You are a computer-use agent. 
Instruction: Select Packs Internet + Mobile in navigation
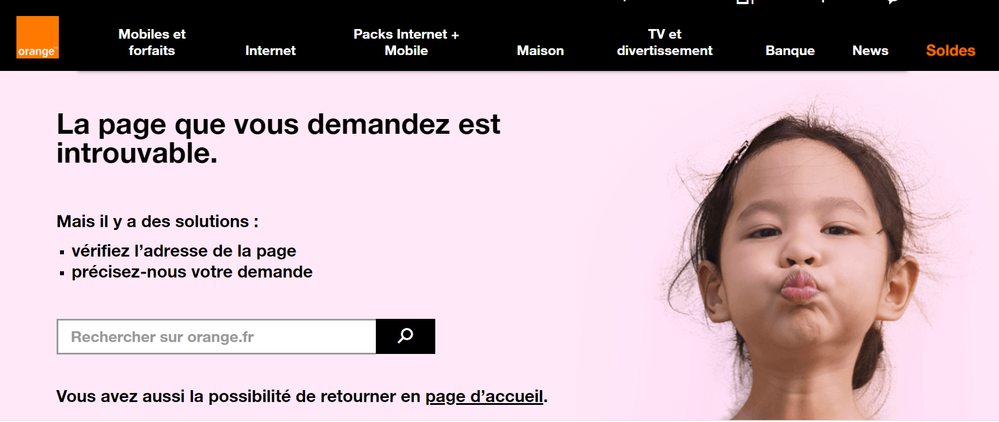(x=406, y=42)
